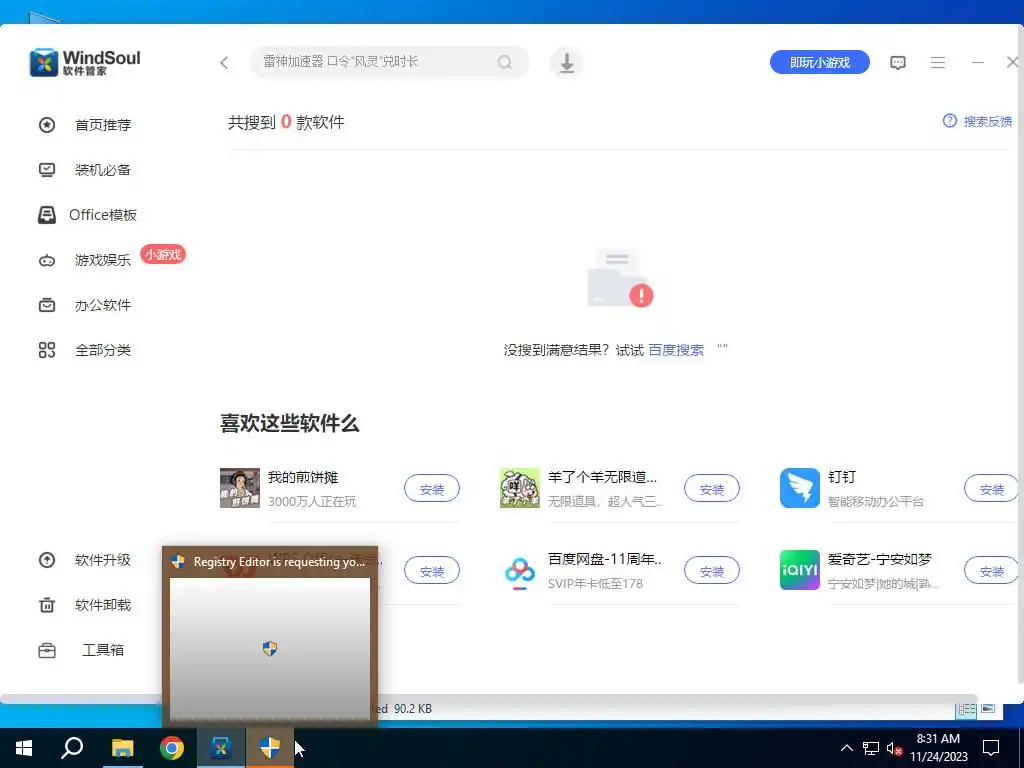This screenshot has height=768, width=1024.
Task: Open the Windows Start menu
Action: click(24, 748)
